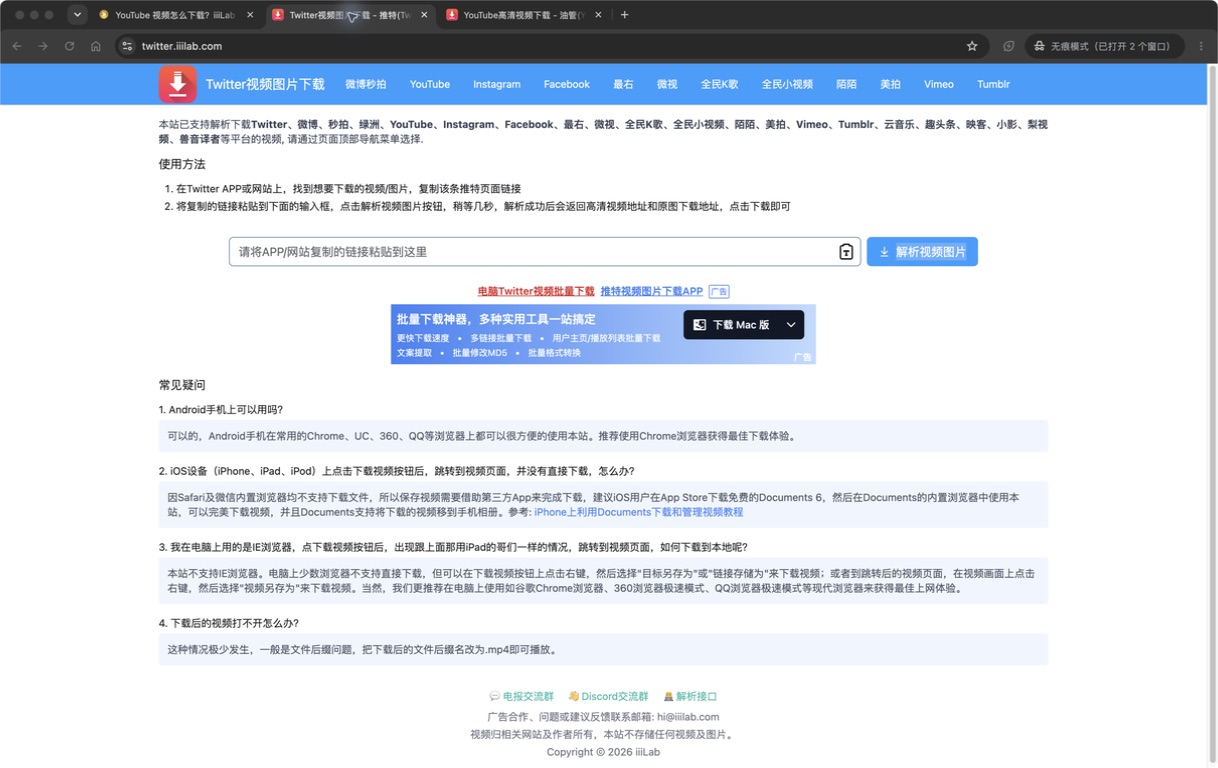Open the Discord交流群 link

(x=608, y=696)
